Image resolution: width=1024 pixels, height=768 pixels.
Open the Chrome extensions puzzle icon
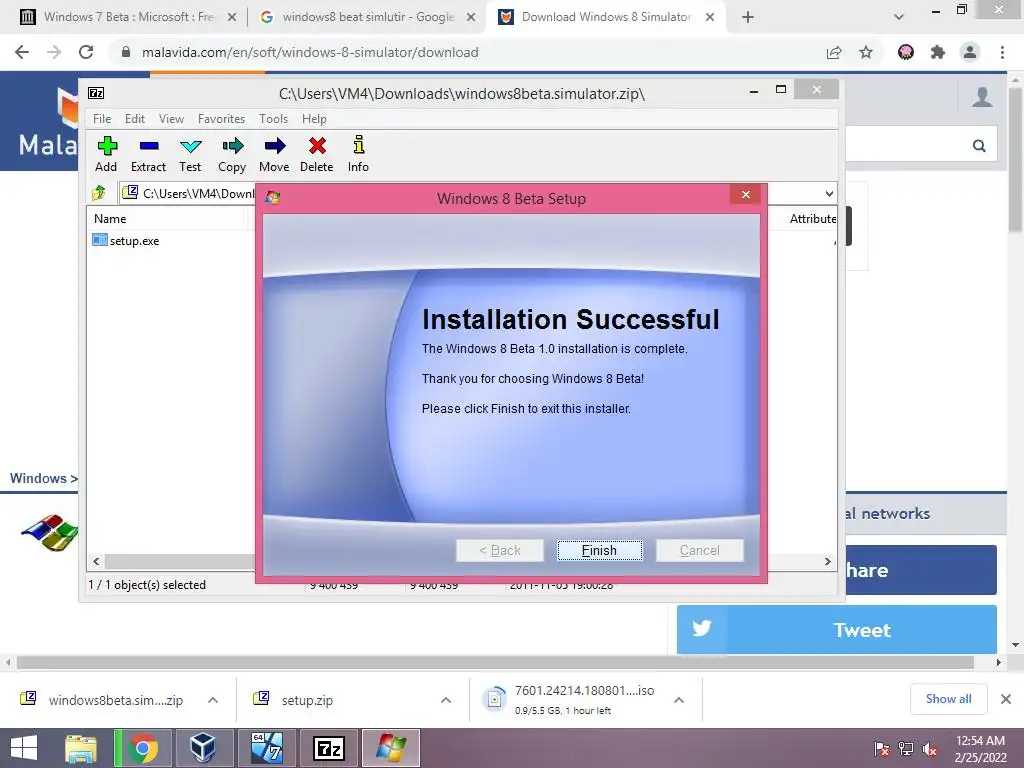pos(938,52)
